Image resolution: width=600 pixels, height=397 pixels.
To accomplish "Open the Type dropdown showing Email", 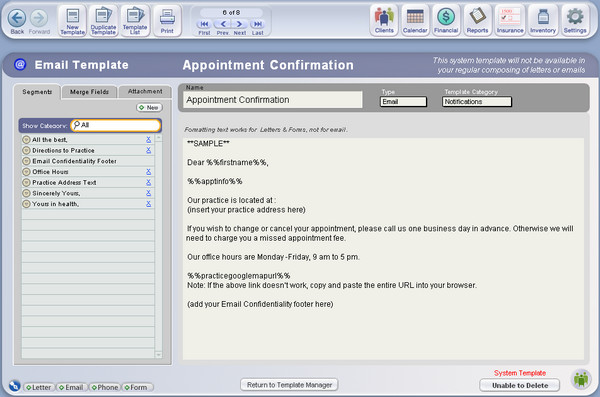I will [403, 101].
